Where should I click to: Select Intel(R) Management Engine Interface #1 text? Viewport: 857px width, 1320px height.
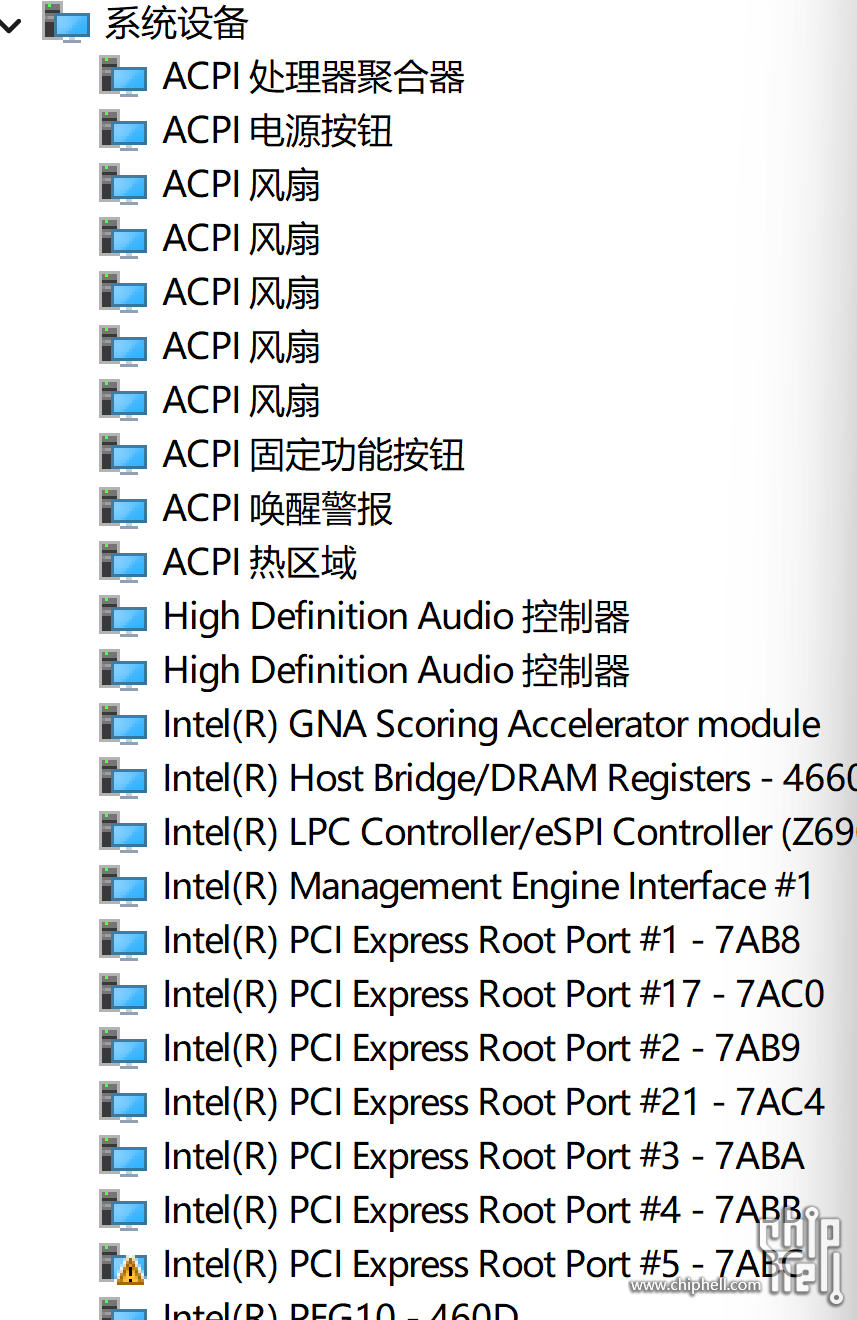pos(488,887)
